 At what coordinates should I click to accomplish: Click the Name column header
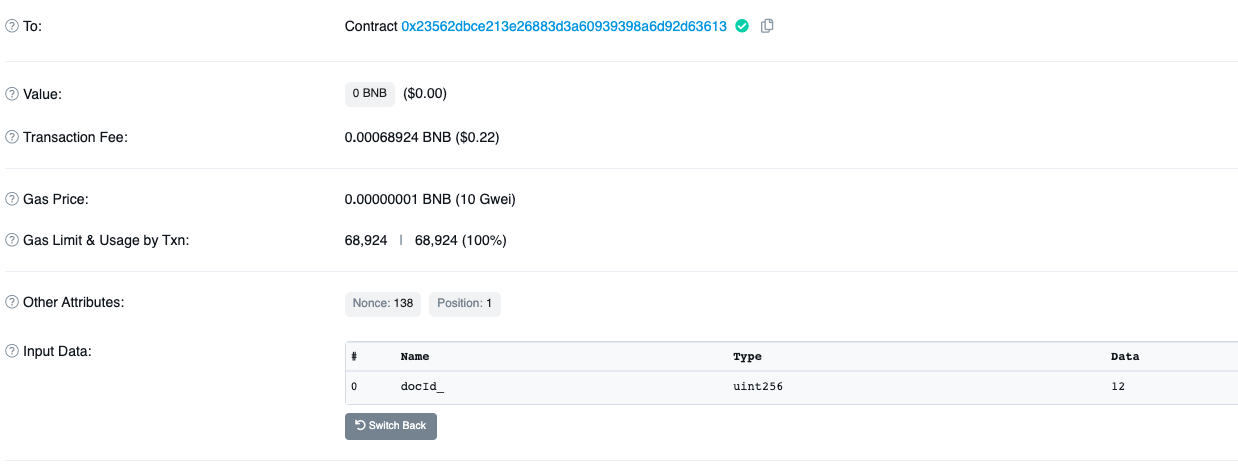415,356
